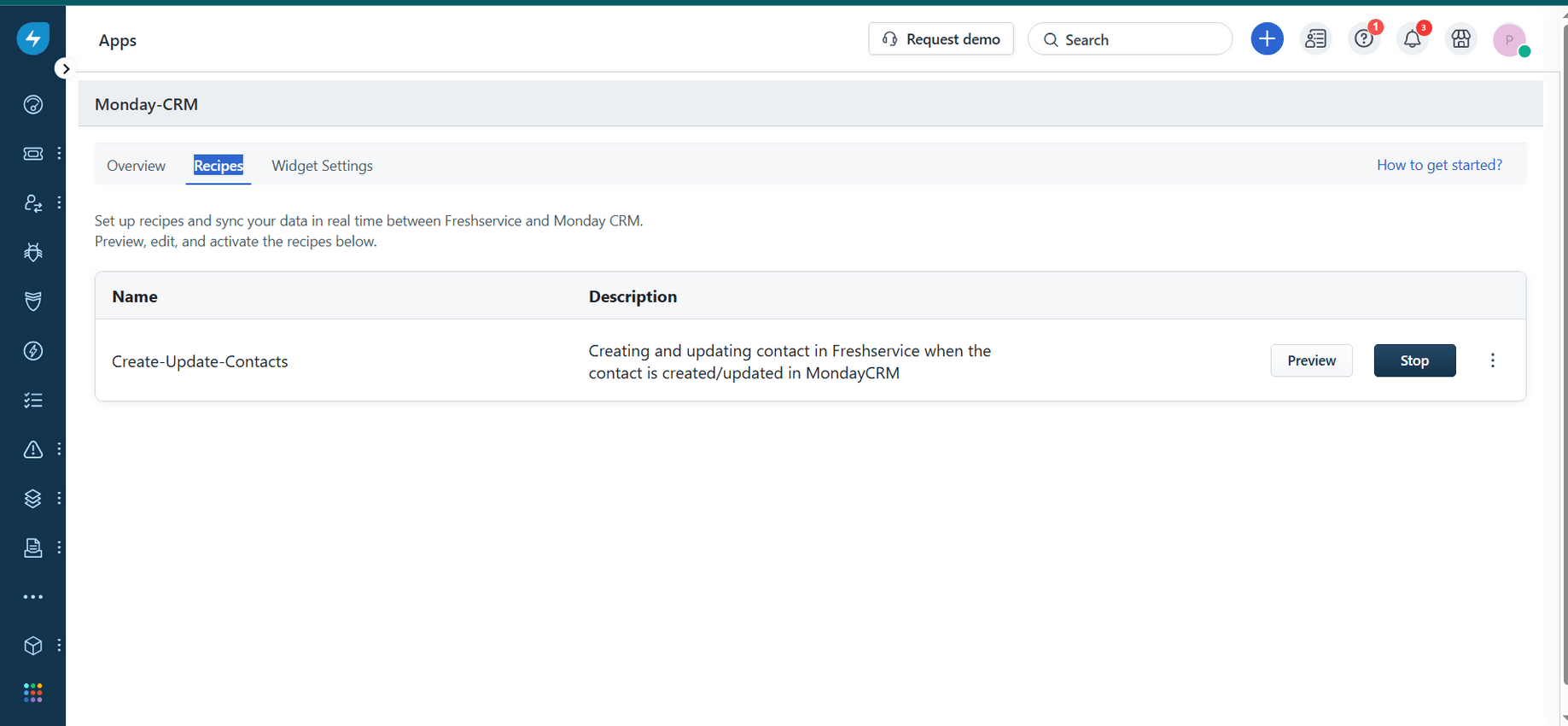Open the Problems bug icon in sidebar

click(x=33, y=252)
